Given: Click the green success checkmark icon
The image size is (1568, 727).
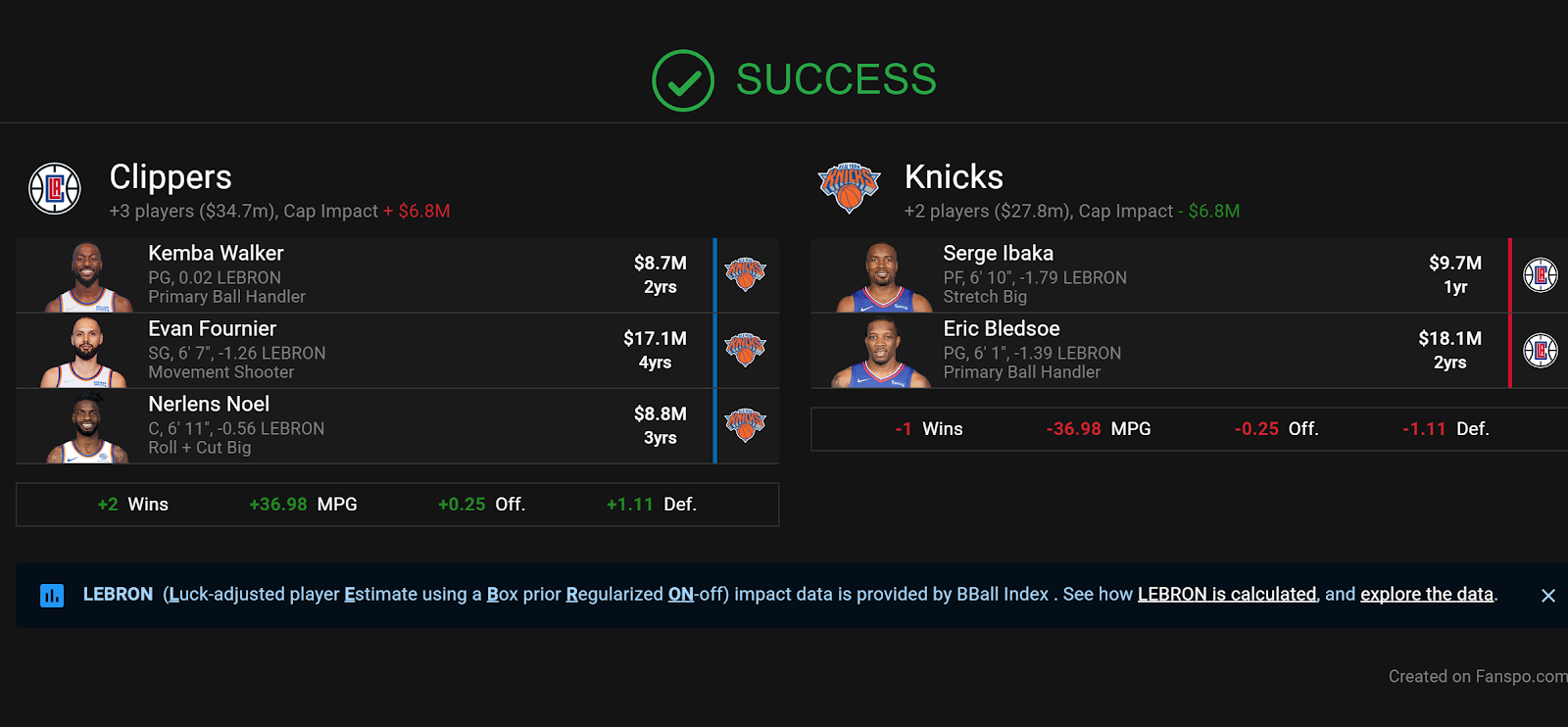Looking at the screenshot, I should (683, 80).
